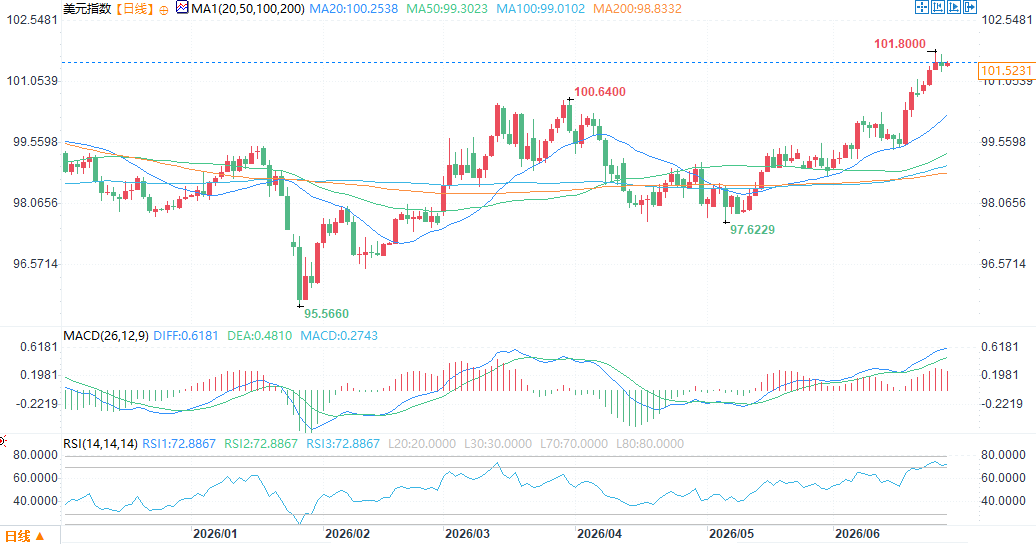Image resolution: width=1036 pixels, height=544 pixels.
Task: Click the RSI1:72.8867 value
Action: pos(179,444)
